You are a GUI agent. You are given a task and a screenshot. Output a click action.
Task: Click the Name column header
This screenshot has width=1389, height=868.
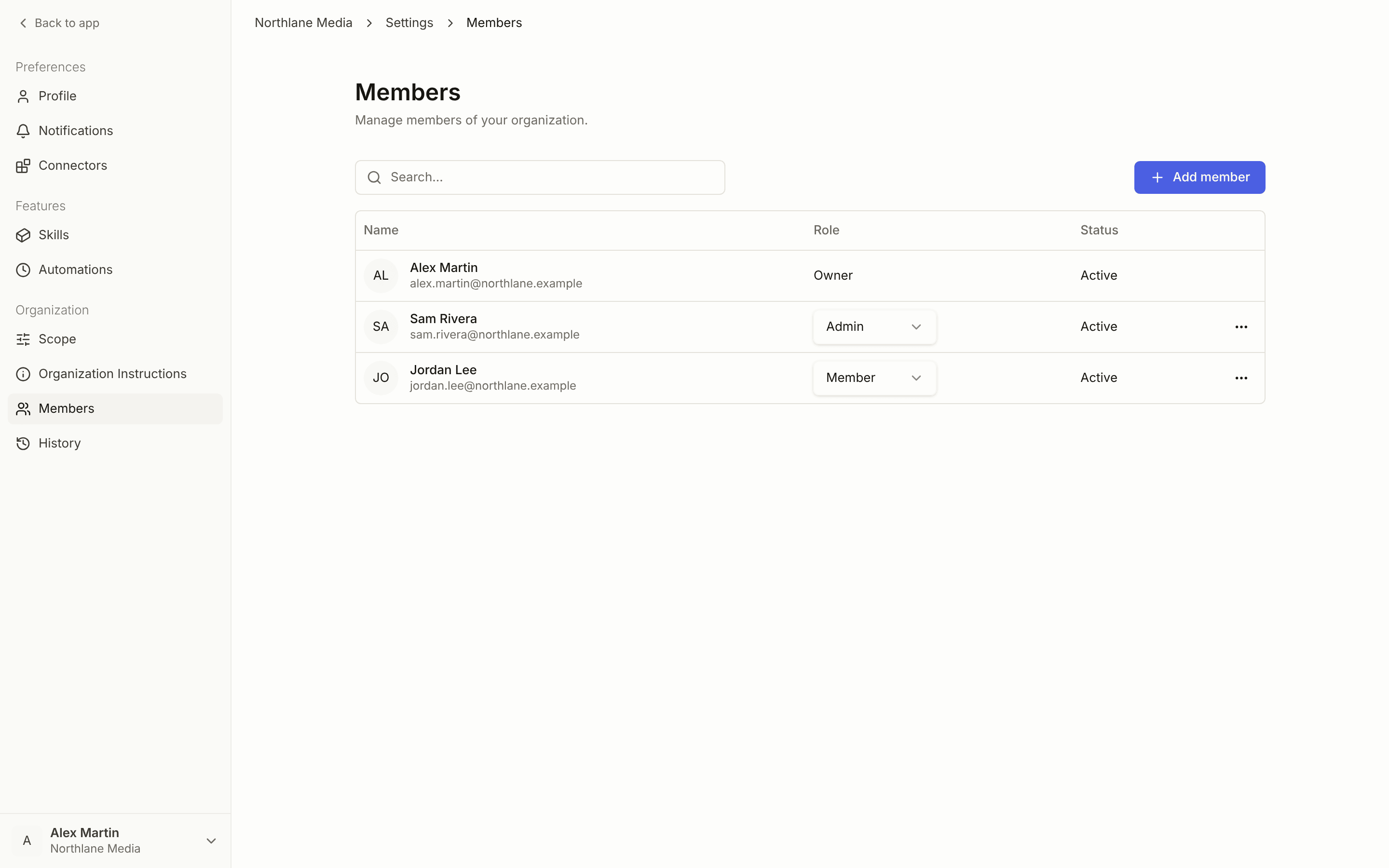point(381,230)
